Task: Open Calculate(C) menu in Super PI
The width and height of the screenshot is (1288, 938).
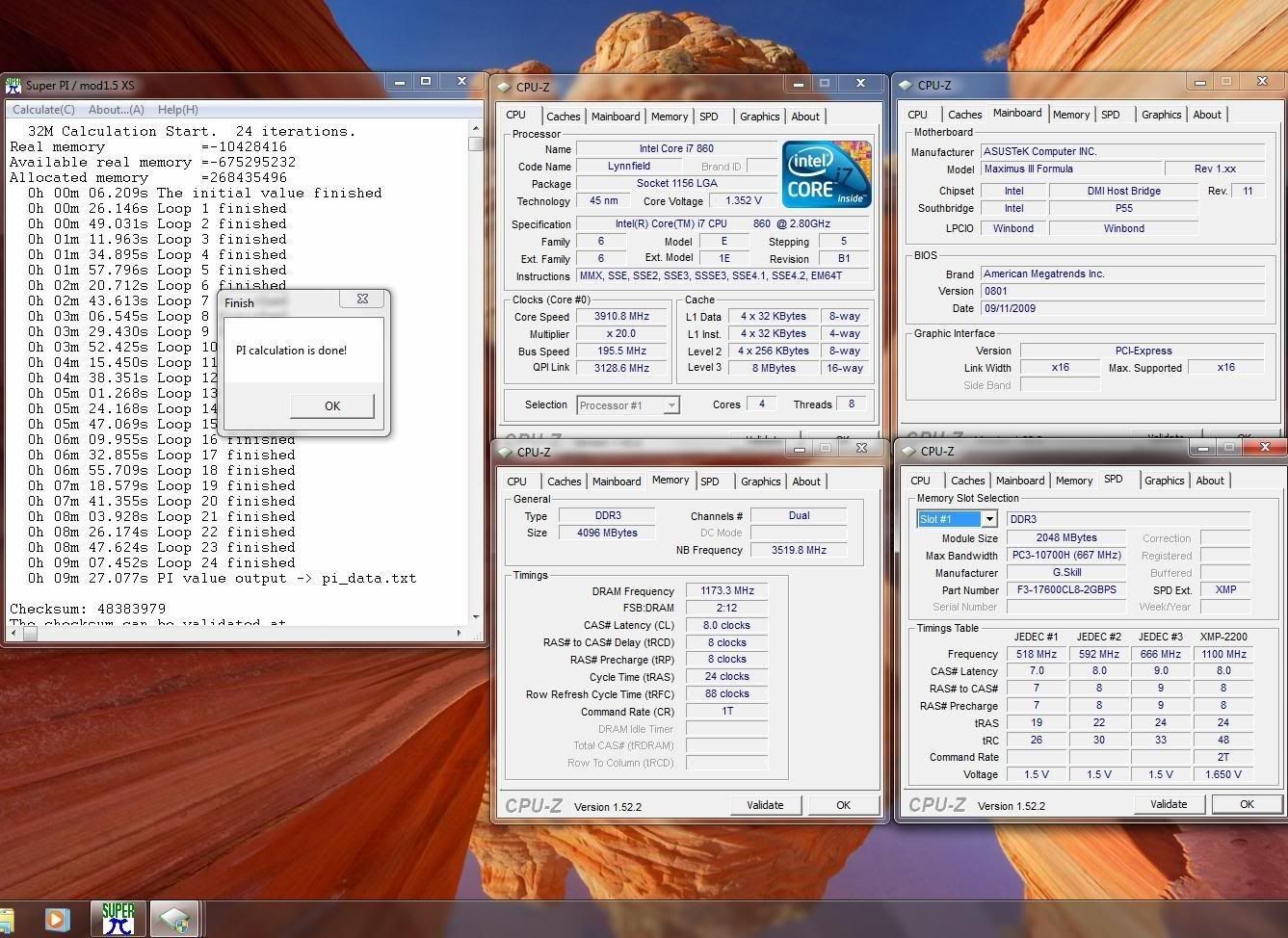Action: (43, 110)
